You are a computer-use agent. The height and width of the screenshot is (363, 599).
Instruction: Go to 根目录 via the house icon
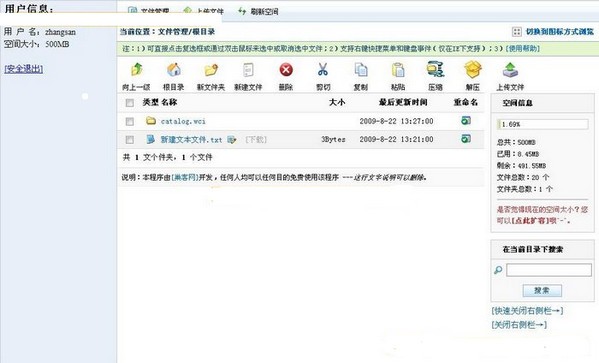(174, 70)
